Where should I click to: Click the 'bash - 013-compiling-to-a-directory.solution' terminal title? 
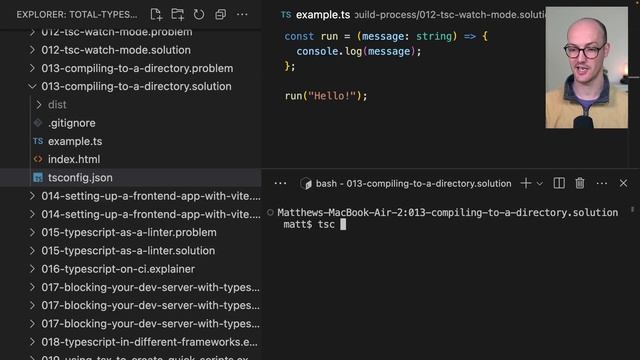pos(413,184)
